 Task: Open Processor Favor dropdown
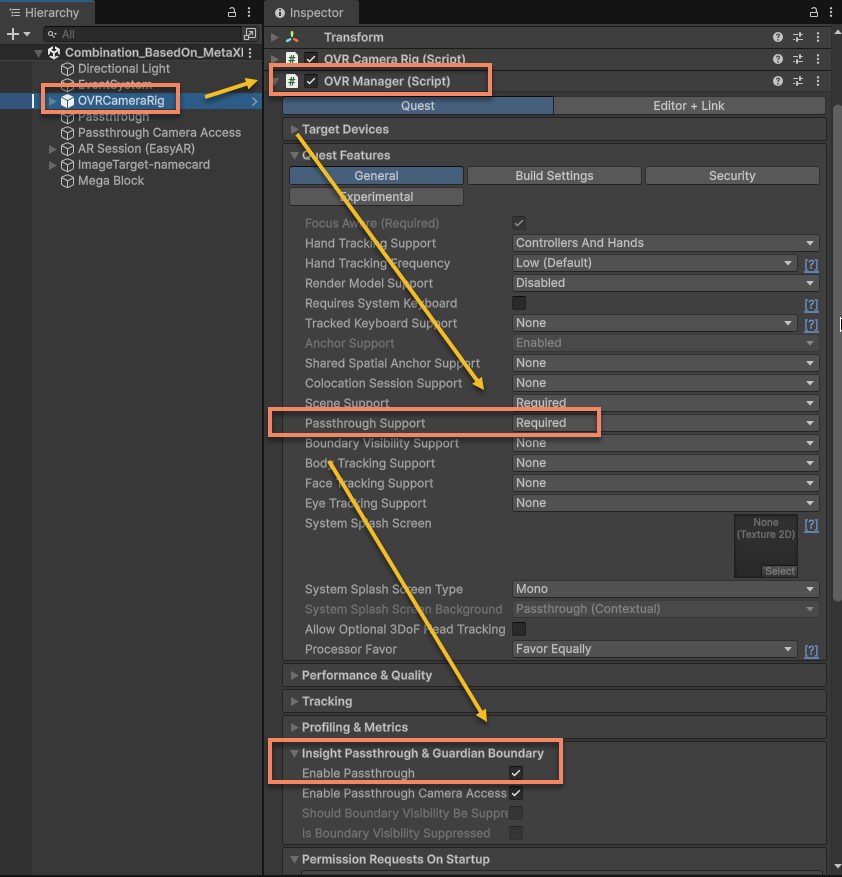[x=654, y=649]
